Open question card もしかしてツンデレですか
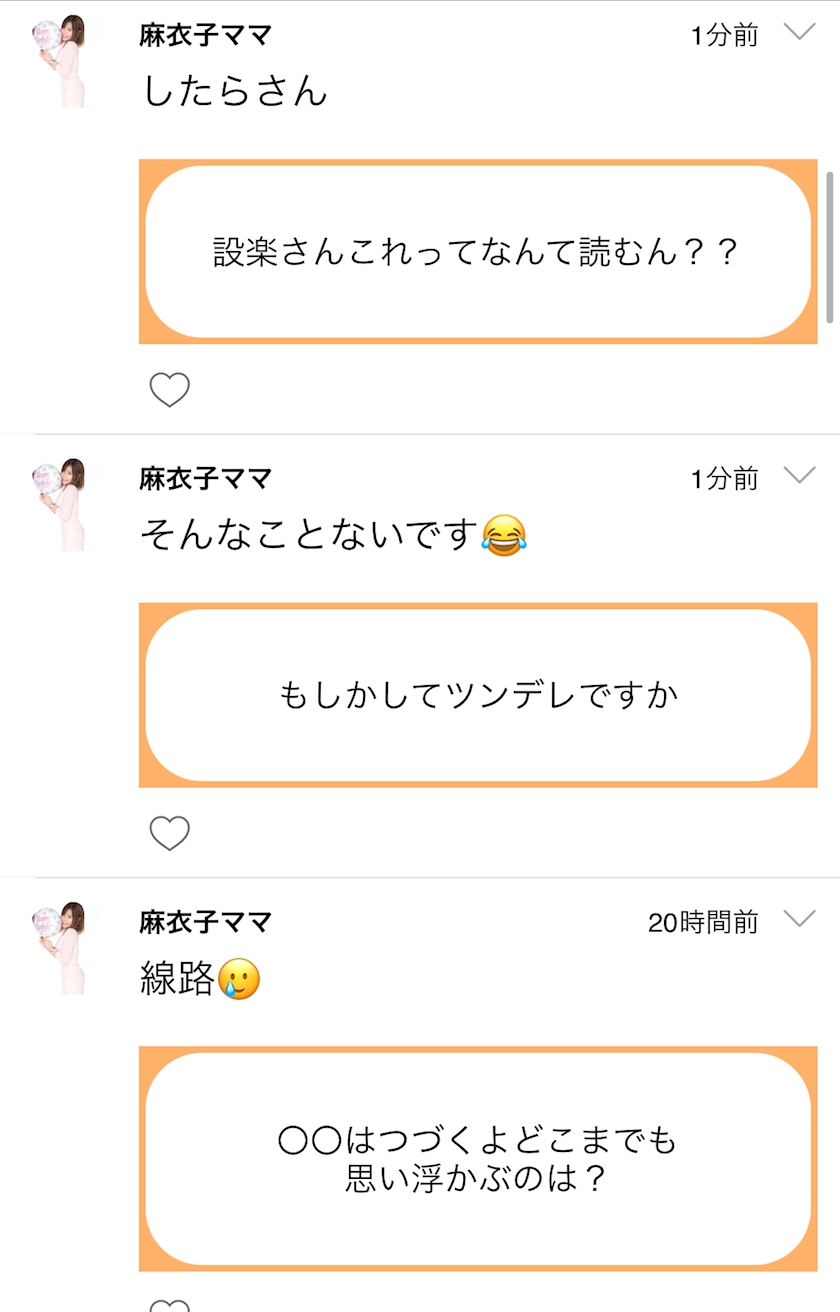This screenshot has height=1312, width=840. (477, 695)
